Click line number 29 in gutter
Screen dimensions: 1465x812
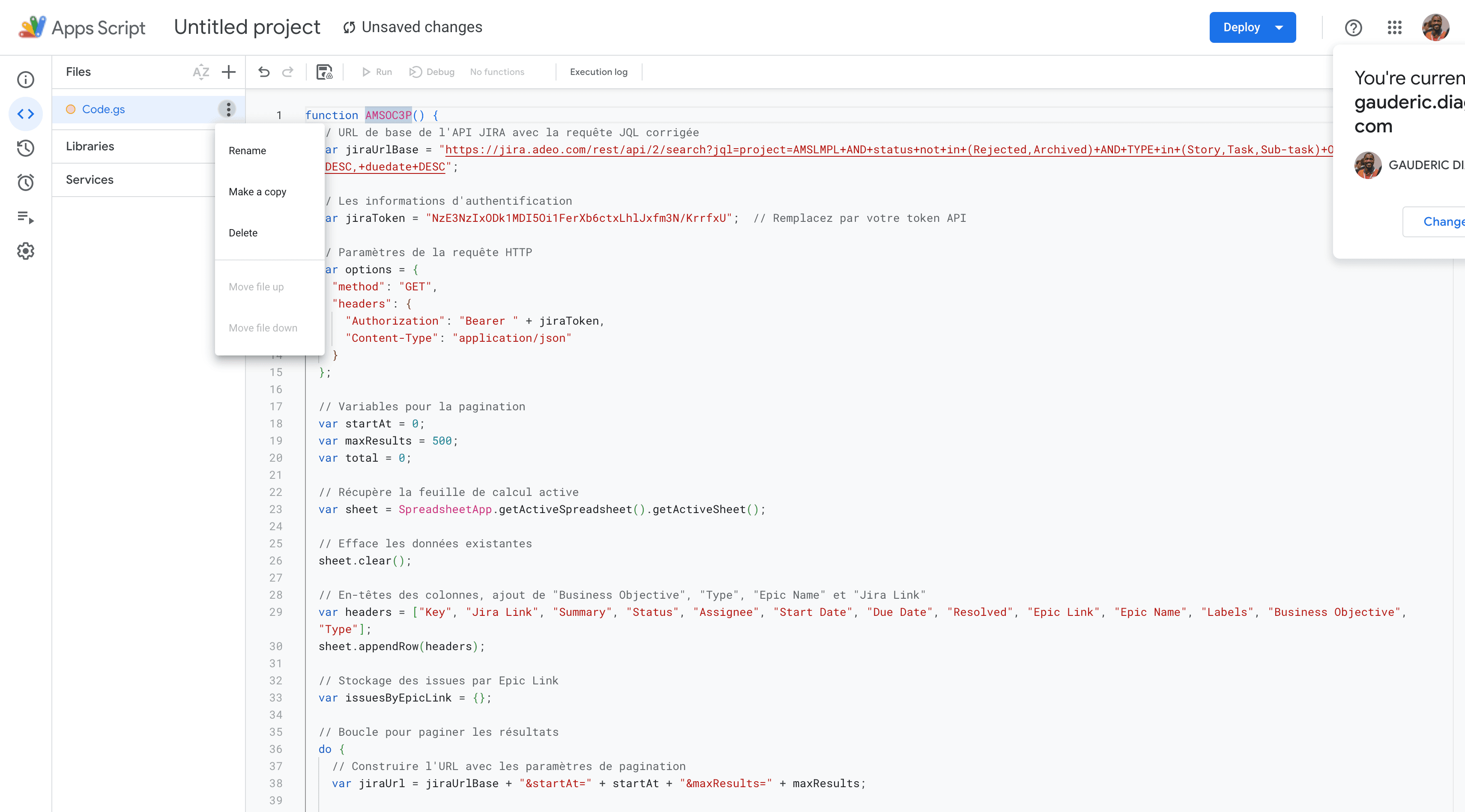coord(276,612)
